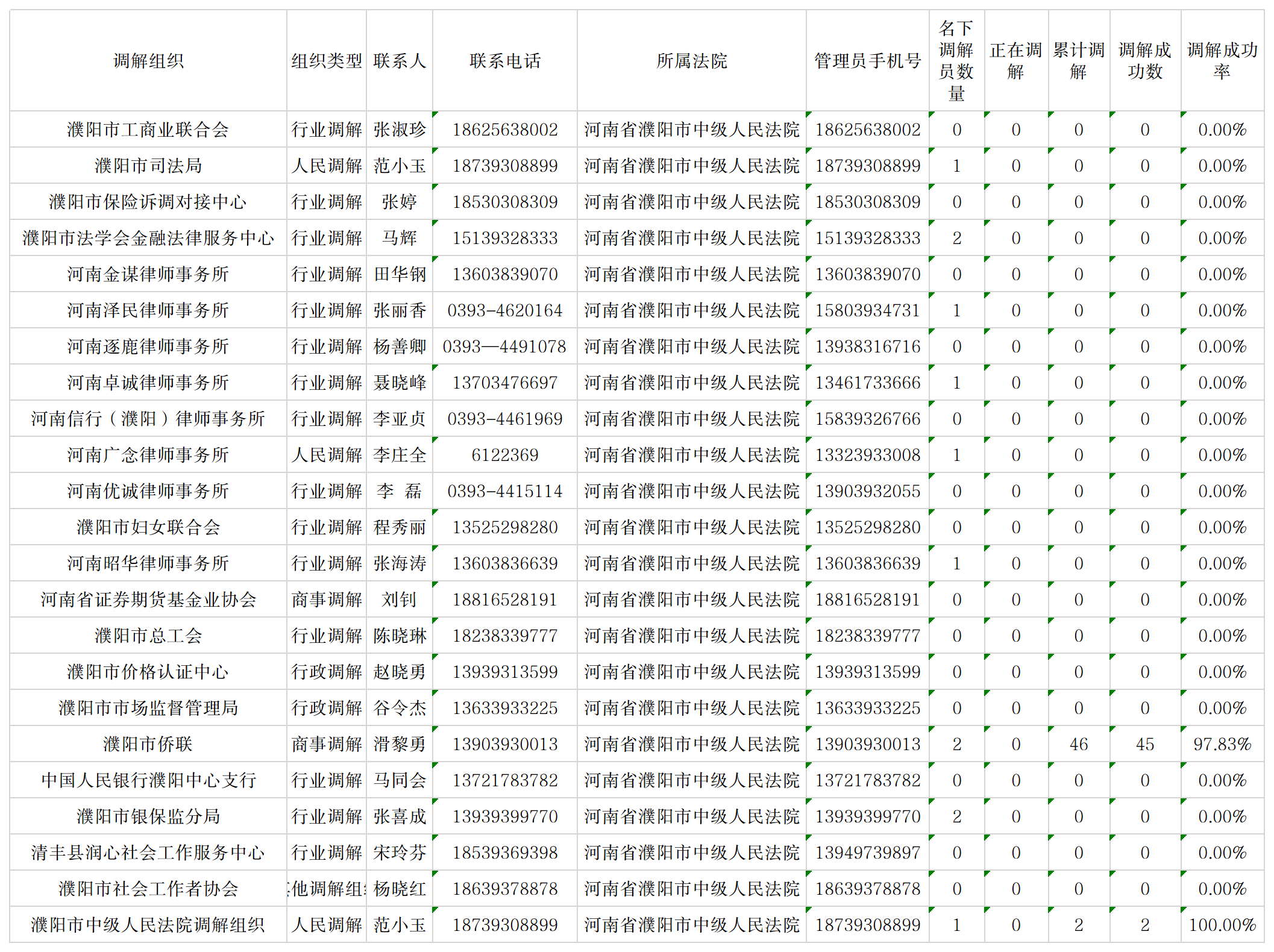Select the 组织类型 column header
The height and width of the screenshot is (952, 1274).
pyautogui.click(x=327, y=60)
